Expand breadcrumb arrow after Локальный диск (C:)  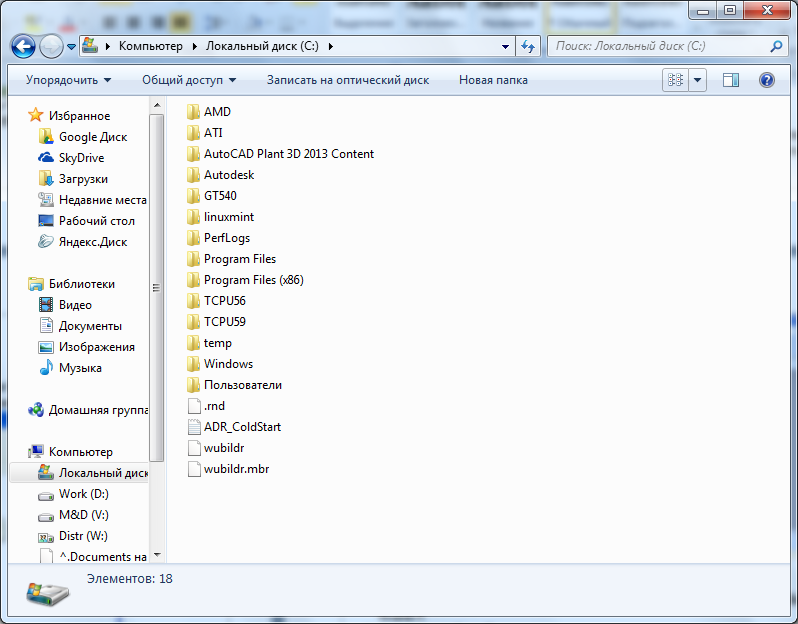point(331,46)
